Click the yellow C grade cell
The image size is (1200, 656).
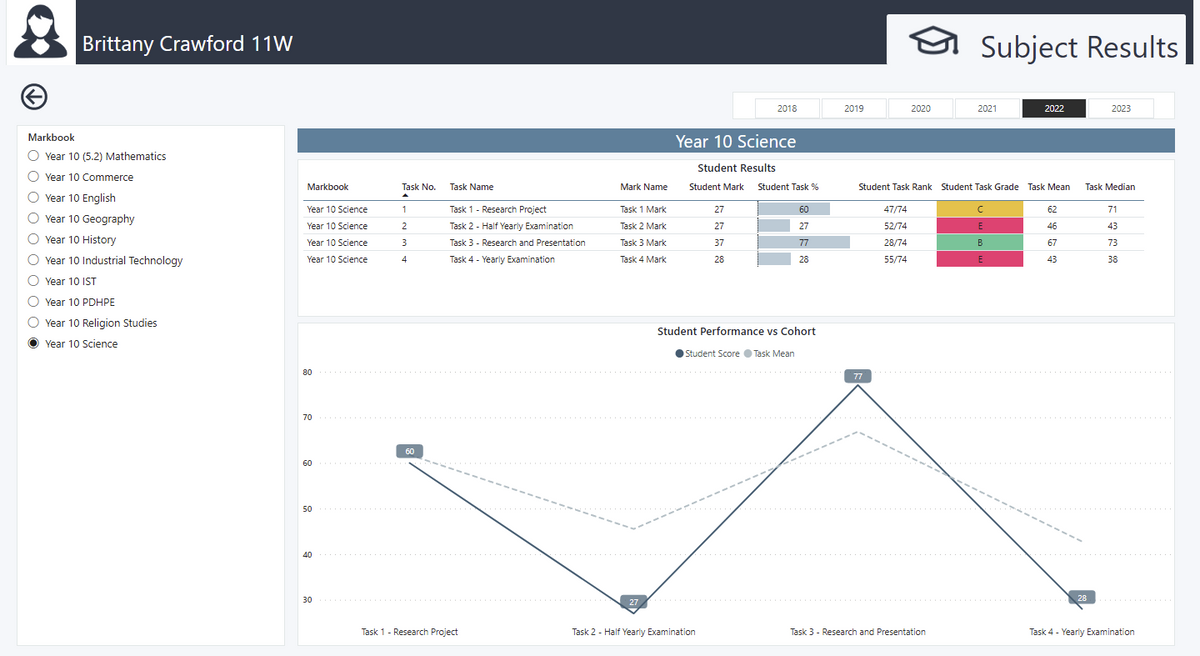(x=979, y=209)
